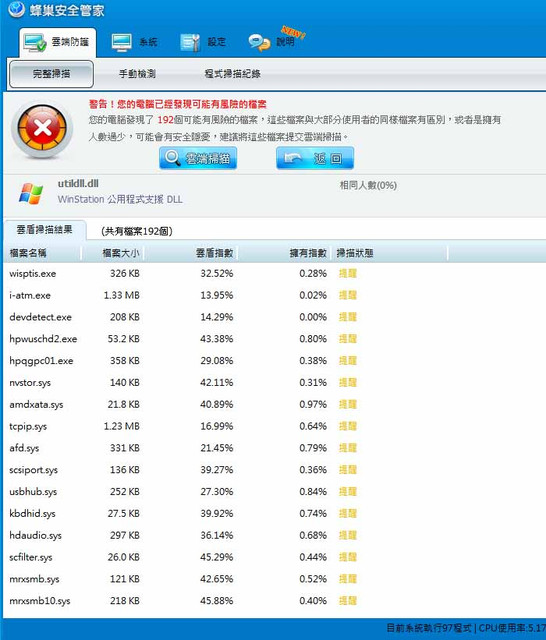The width and height of the screenshot is (546, 640).
Task: Select the tcpip.sys row
Action: (x=274, y=426)
